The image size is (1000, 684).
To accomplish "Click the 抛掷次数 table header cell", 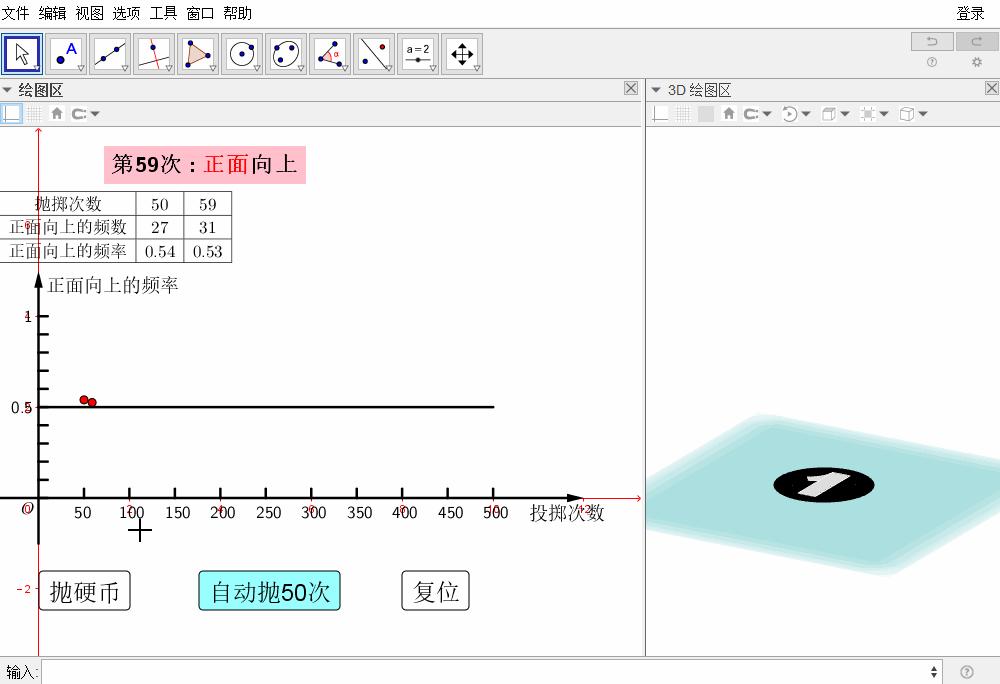I will [x=68, y=204].
